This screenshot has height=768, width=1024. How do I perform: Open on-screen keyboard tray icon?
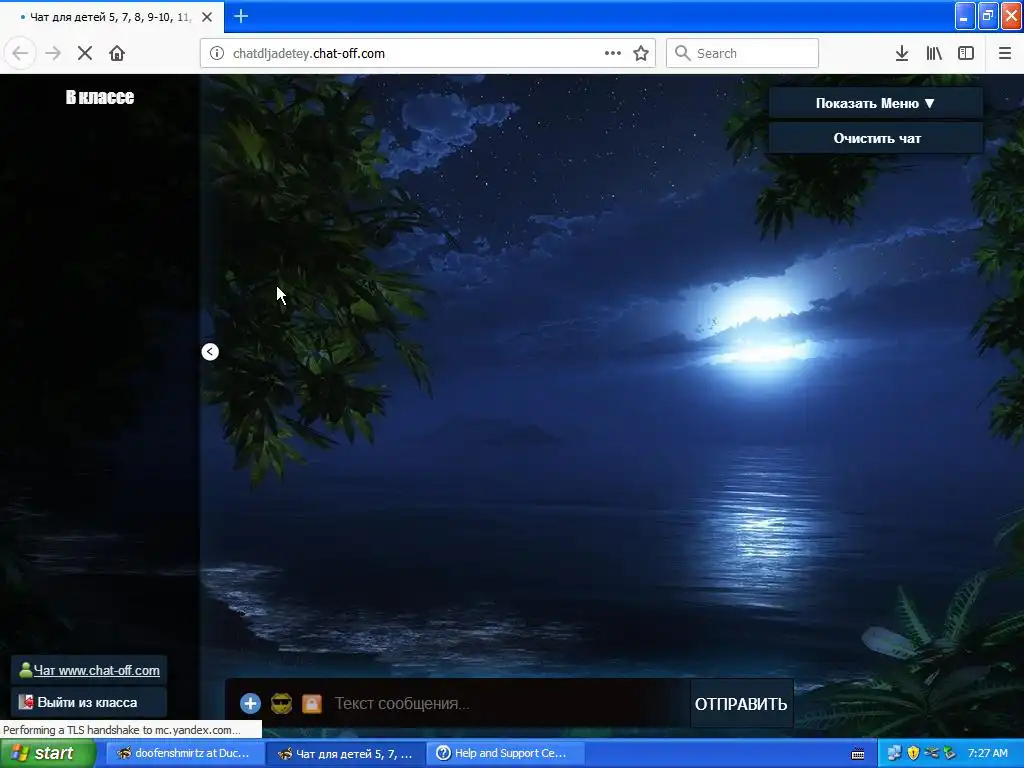858,754
